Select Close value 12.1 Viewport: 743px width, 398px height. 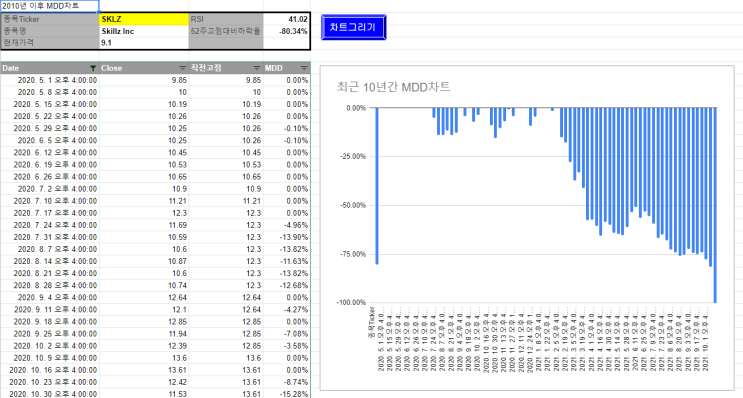[144, 309]
